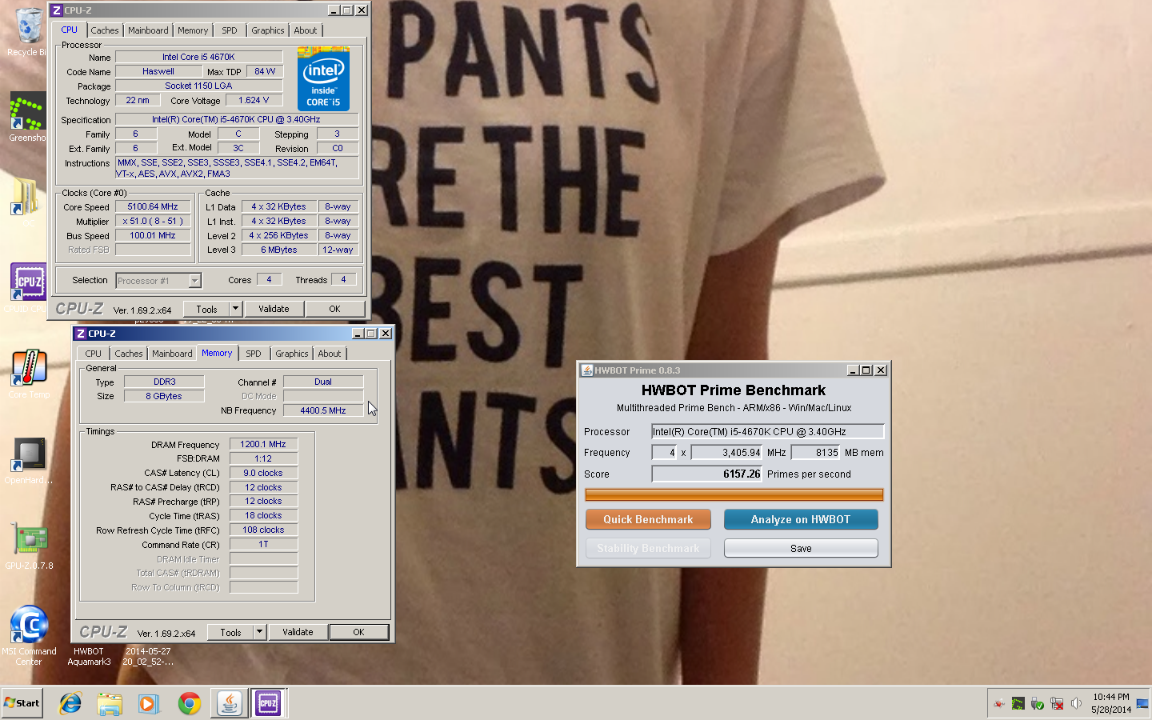Expand Tools dropdown arrow in lower CPU-Z window
1152x720 pixels.
(259, 633)
